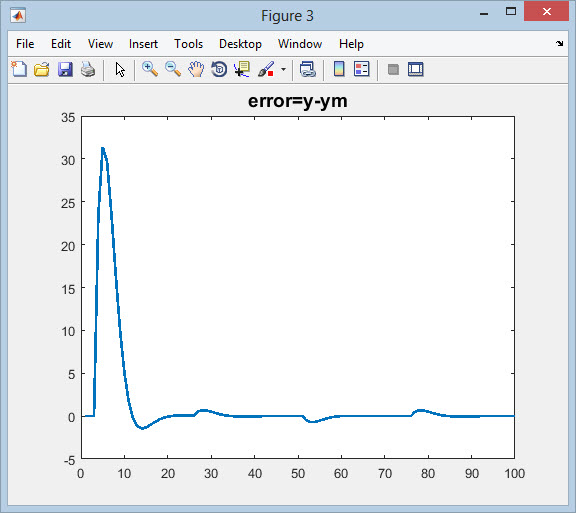Save the figure with the floppy icon

65,69
